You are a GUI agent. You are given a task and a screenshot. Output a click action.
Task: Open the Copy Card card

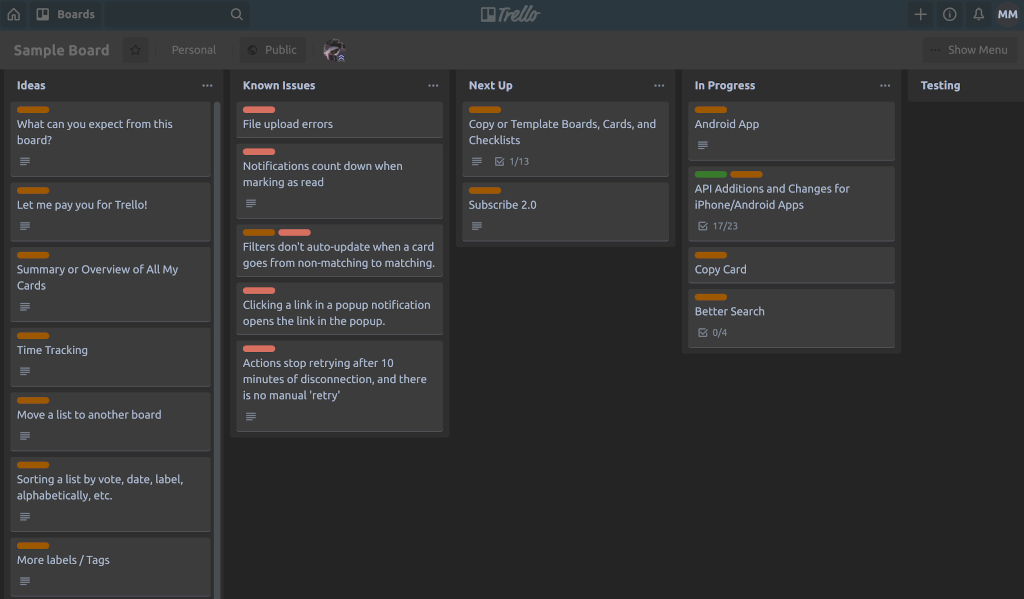pyautogui.click(x=791, y=265)
